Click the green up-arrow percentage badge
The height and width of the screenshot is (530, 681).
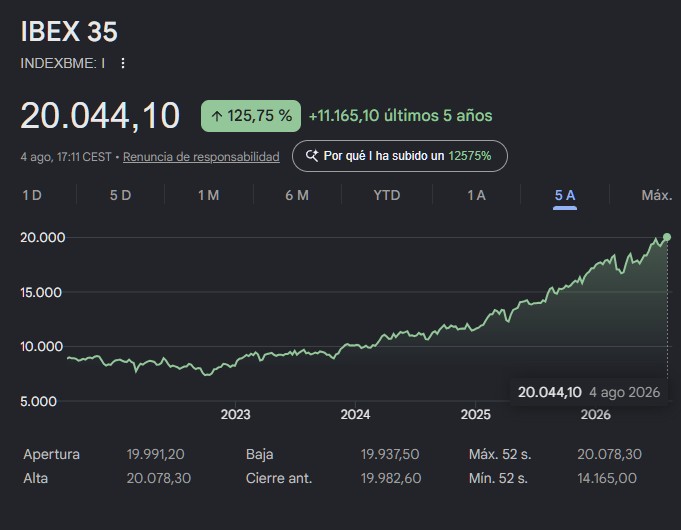(x=251, y=116)
